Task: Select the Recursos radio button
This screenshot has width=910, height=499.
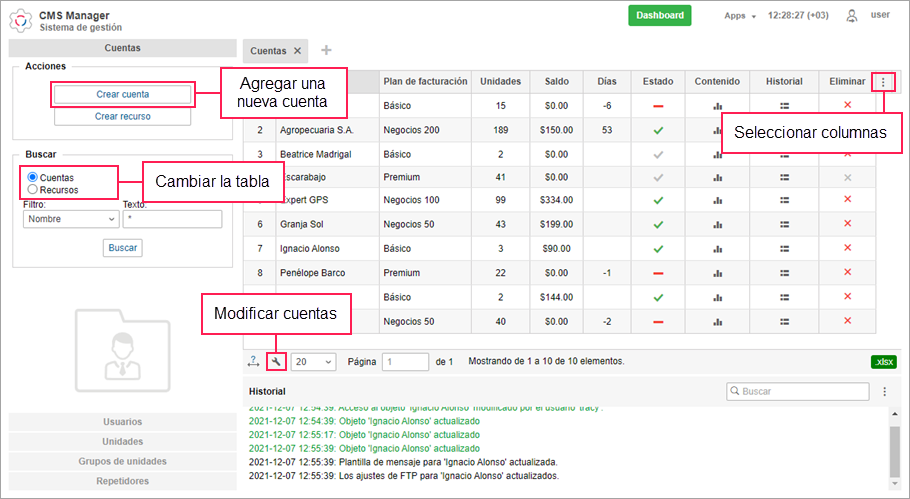Action: coord(32,189)
